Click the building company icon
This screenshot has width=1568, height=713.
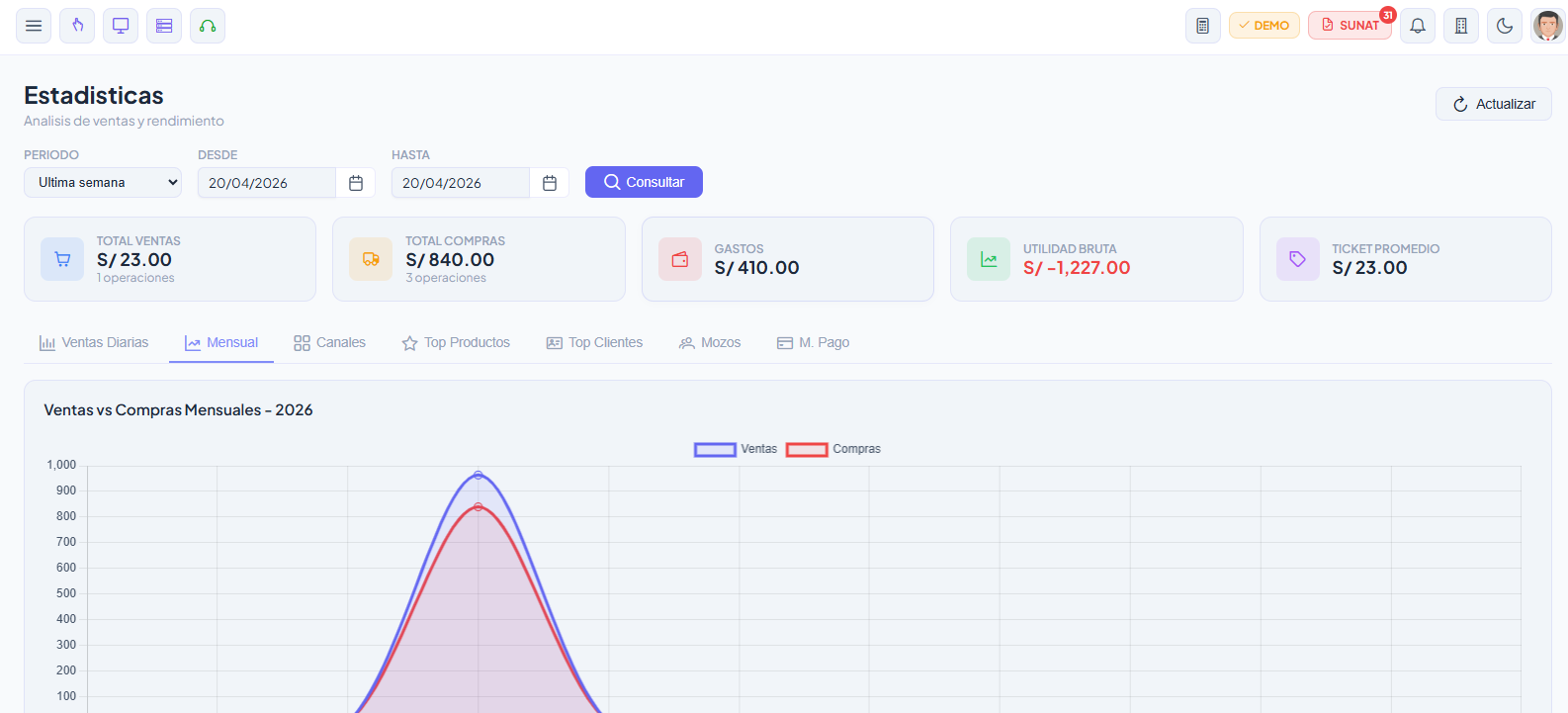(1461, 26)
